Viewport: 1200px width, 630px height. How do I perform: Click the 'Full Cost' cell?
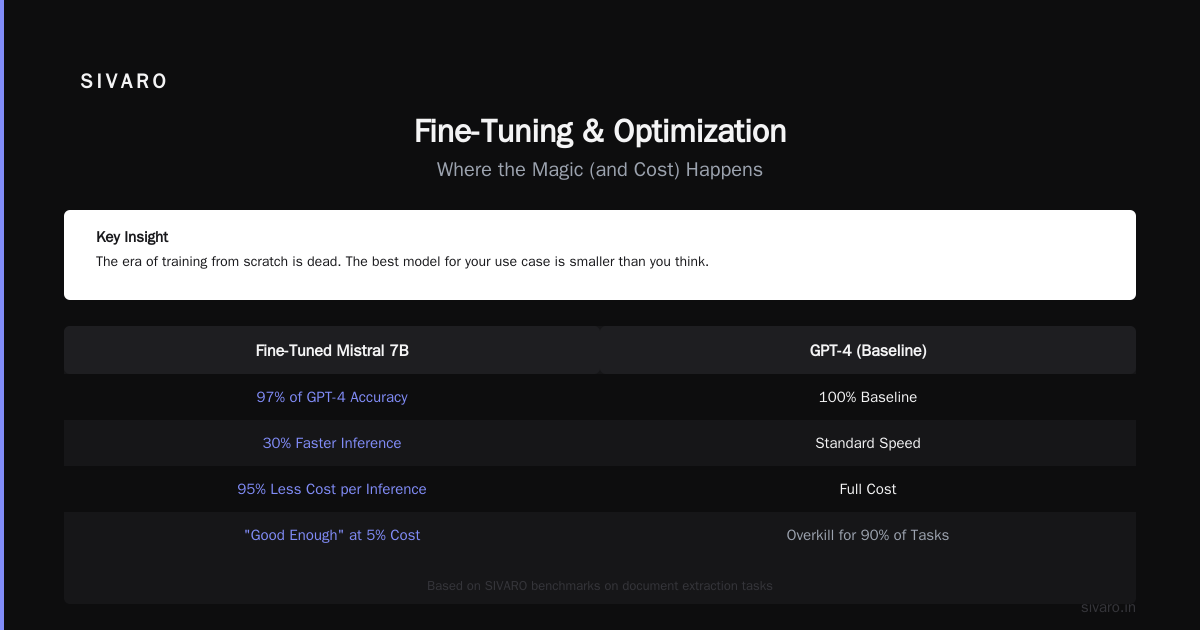(x=868, y=489)
